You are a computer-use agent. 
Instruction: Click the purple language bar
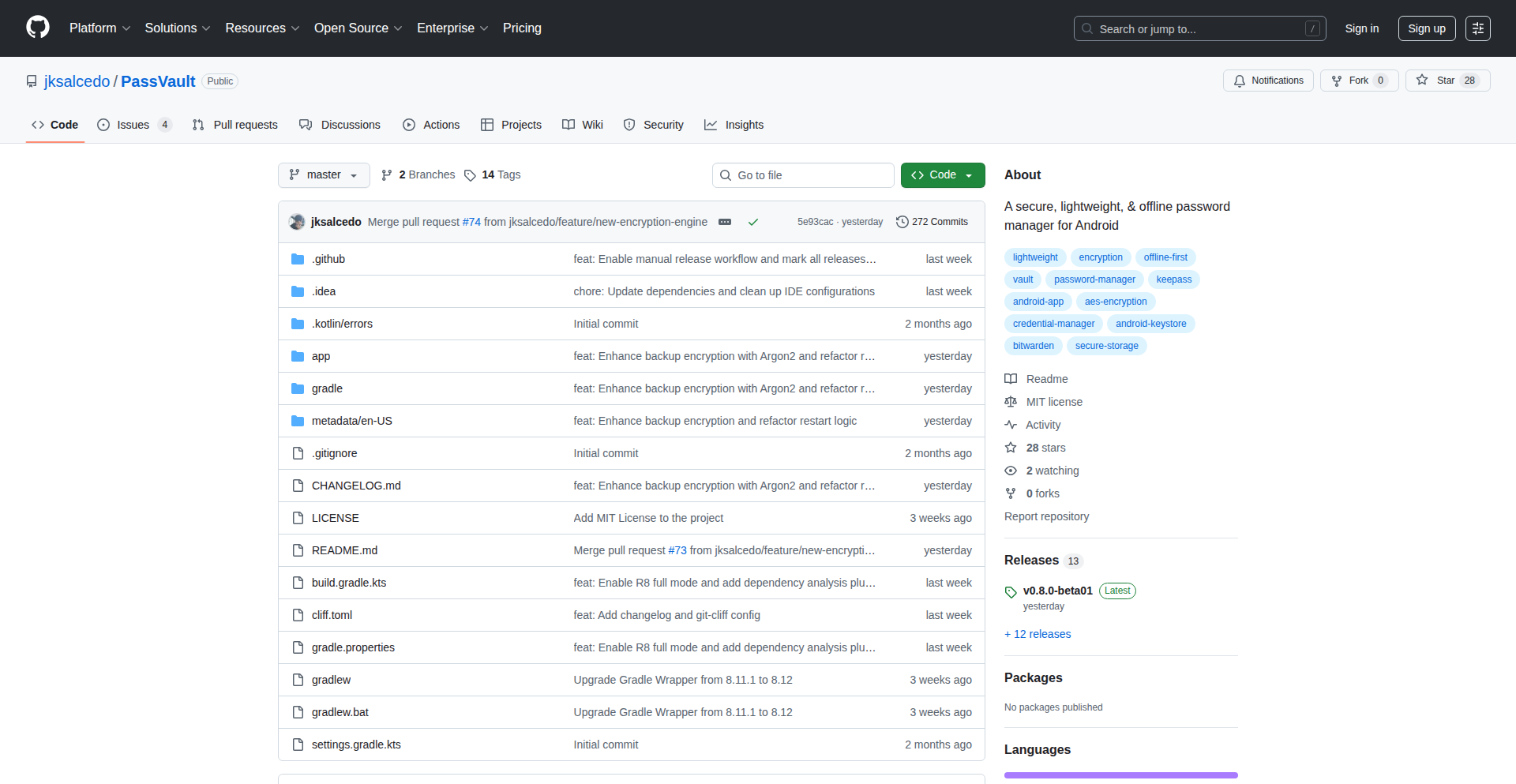point(1120,775)
